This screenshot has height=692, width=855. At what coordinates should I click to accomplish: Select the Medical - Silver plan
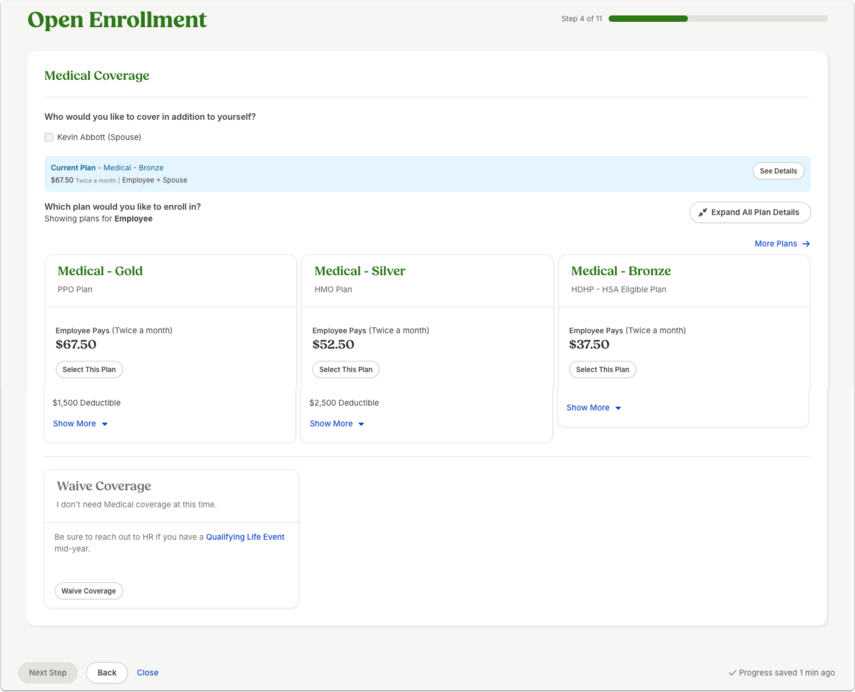(x=346, y=370)
